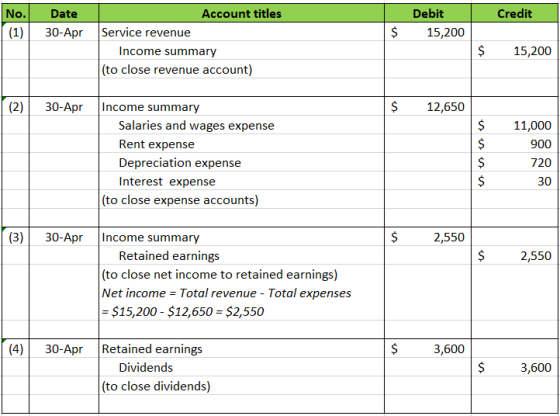This screenshot has height=416, width=560.
Task: Click the 30 credit amount
Action: click(515, 181)
